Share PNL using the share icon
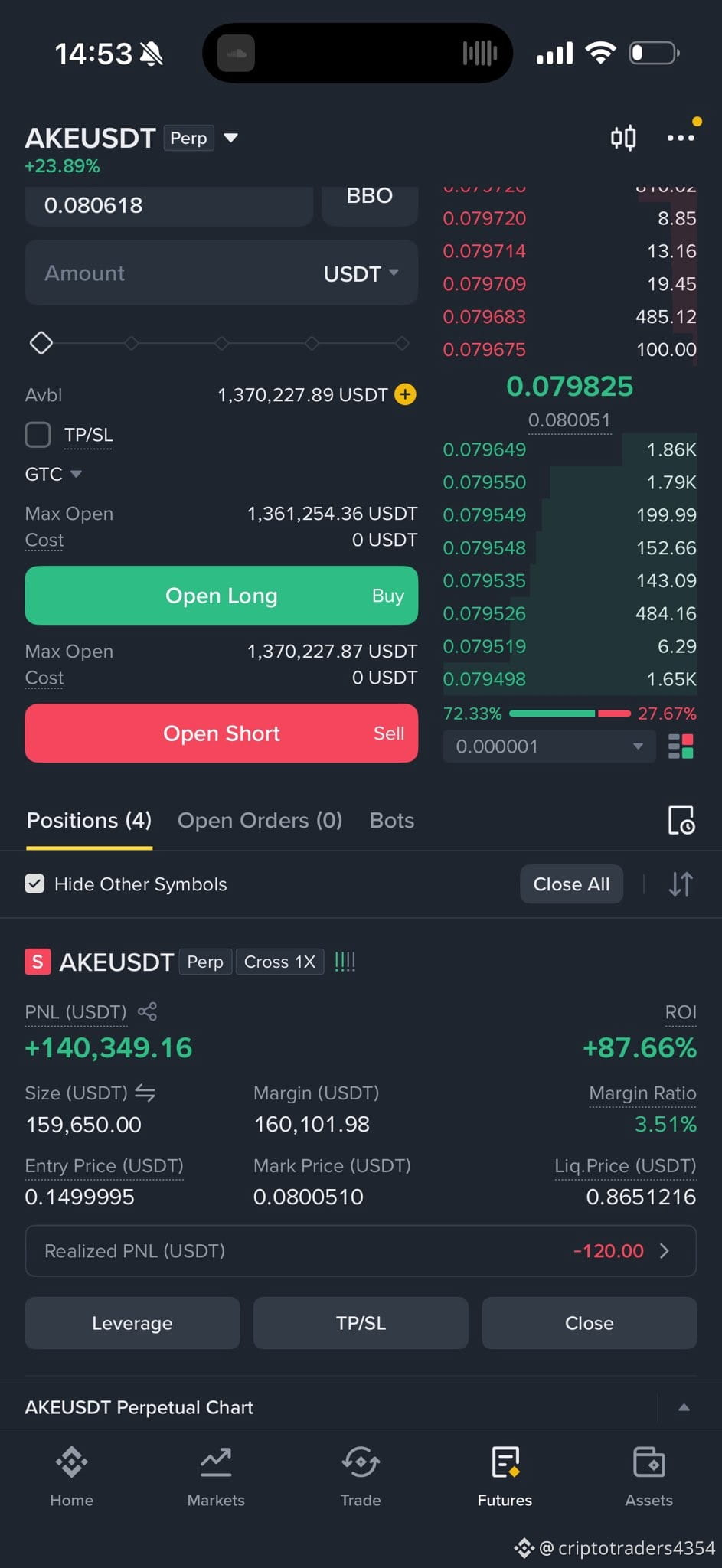 (x=147, y=1011)
